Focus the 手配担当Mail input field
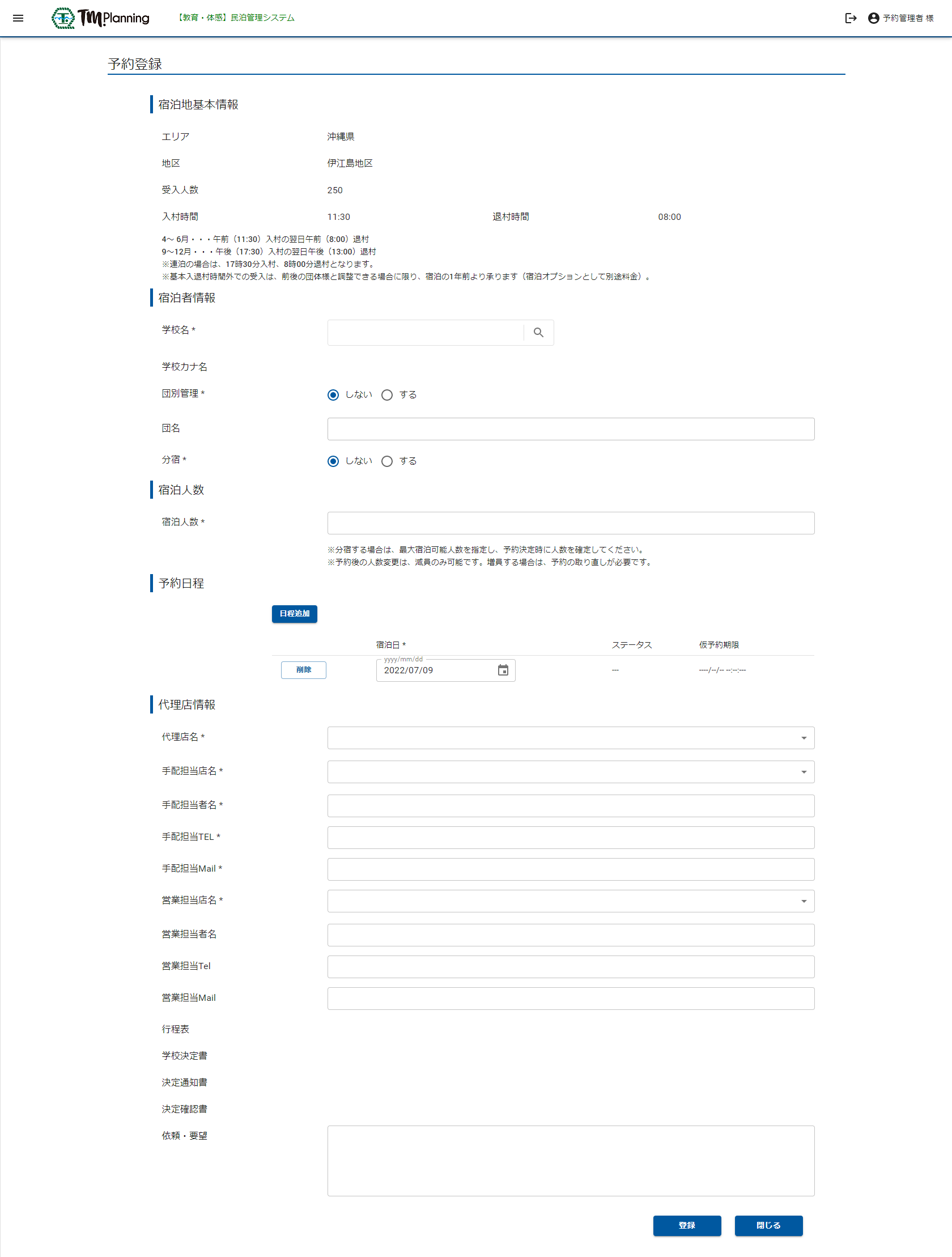This screenshot has height=1257, width=952. click(x=571, y=869)
